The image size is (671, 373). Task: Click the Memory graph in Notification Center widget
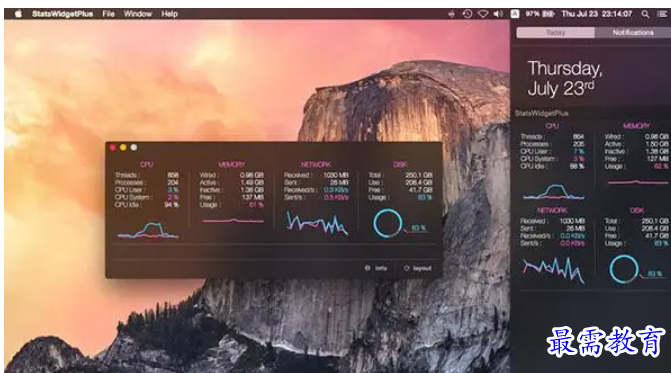[638, 182]
